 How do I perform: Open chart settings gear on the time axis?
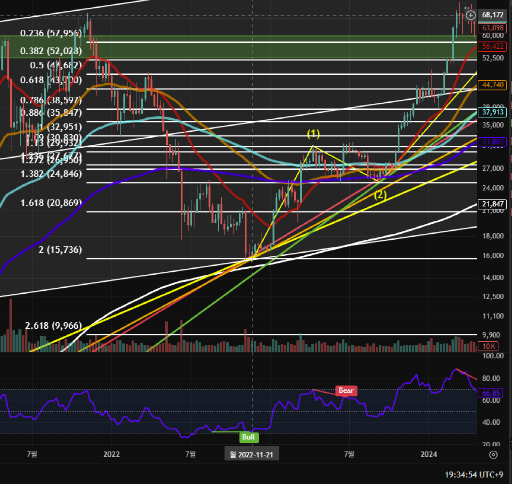point(493,455)
